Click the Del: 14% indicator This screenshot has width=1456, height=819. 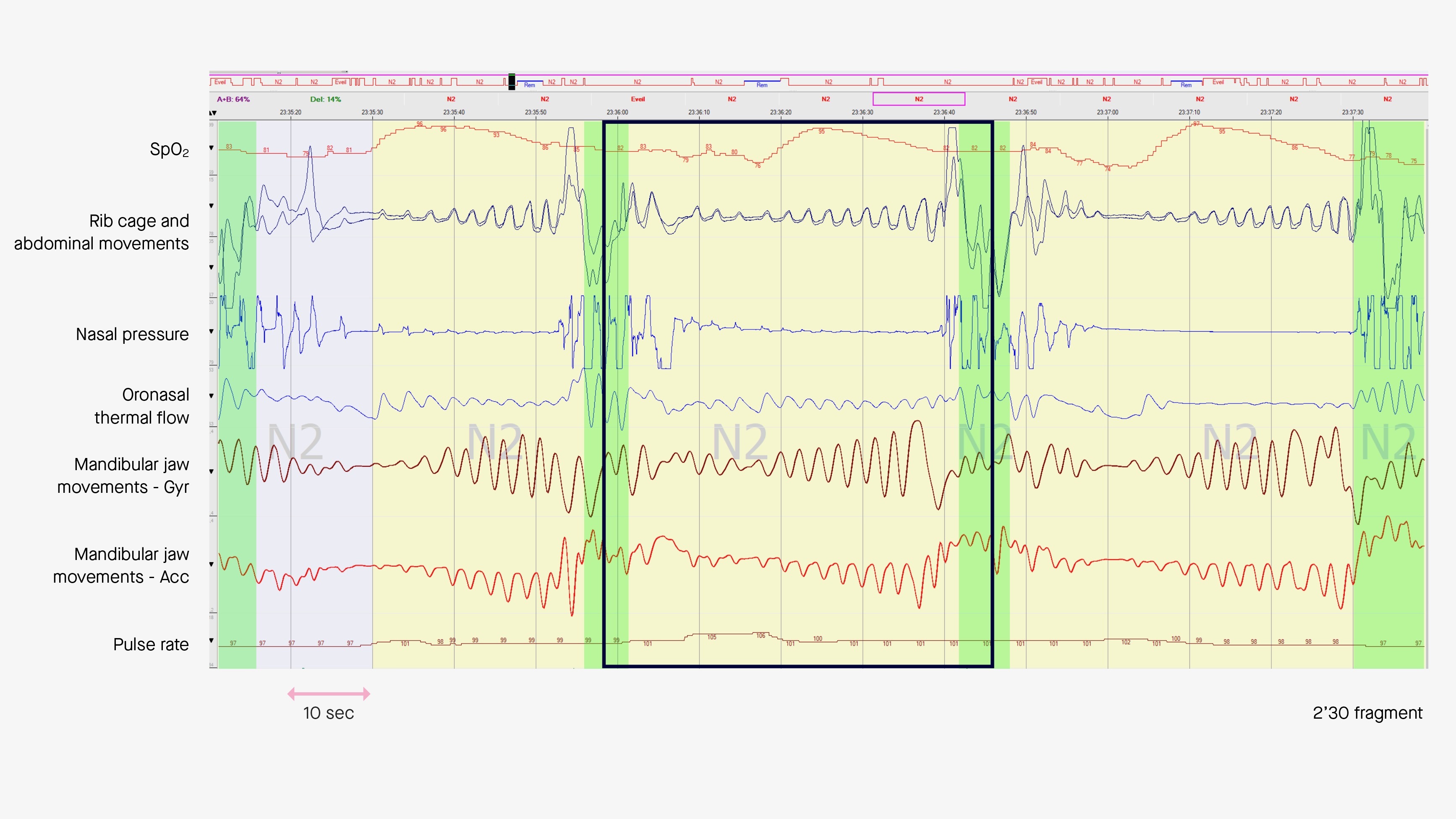pyautogui.click(x=326, y=99)
